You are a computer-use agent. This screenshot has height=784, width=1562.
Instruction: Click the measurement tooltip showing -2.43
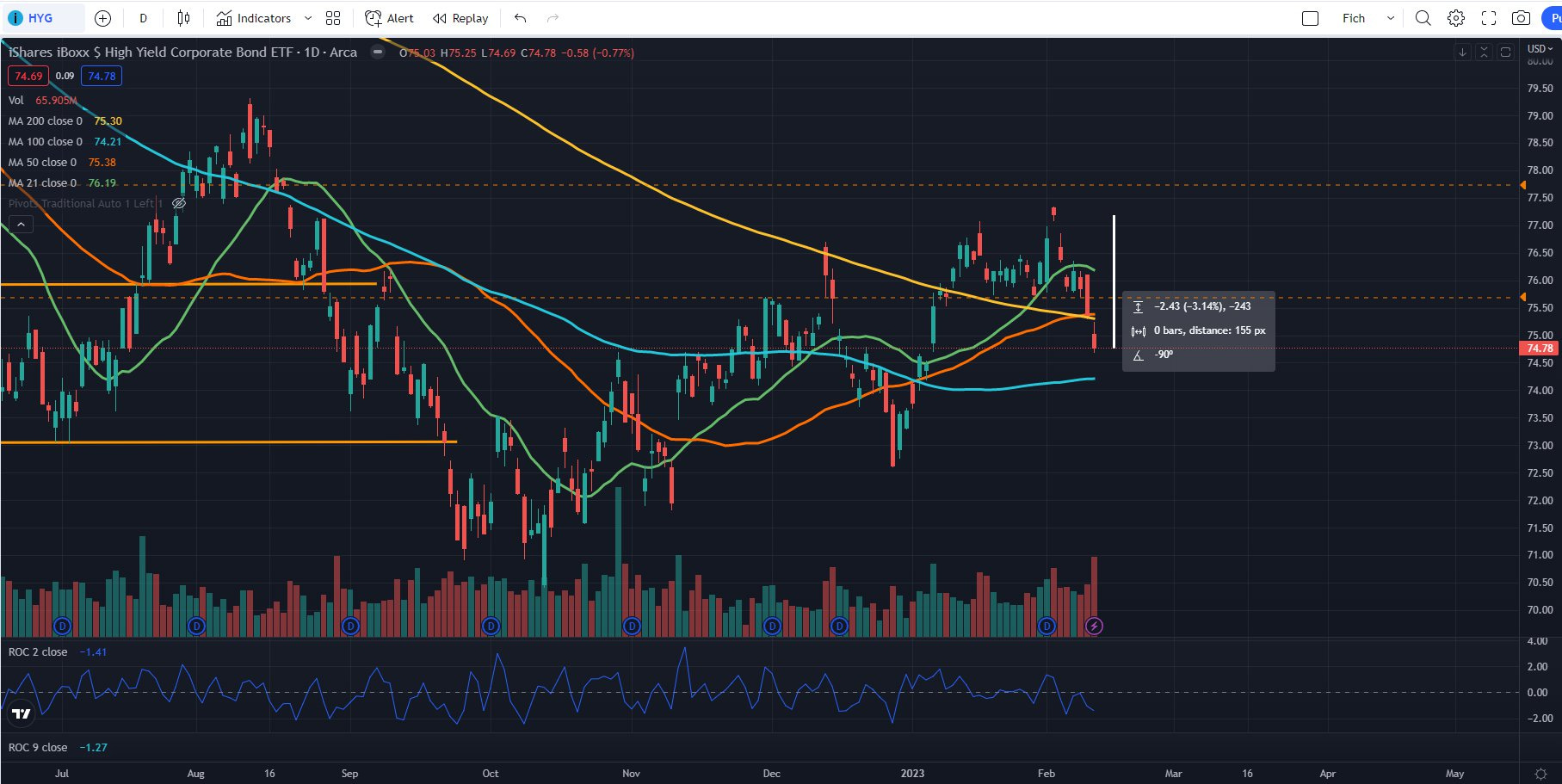pos(1198,330)
